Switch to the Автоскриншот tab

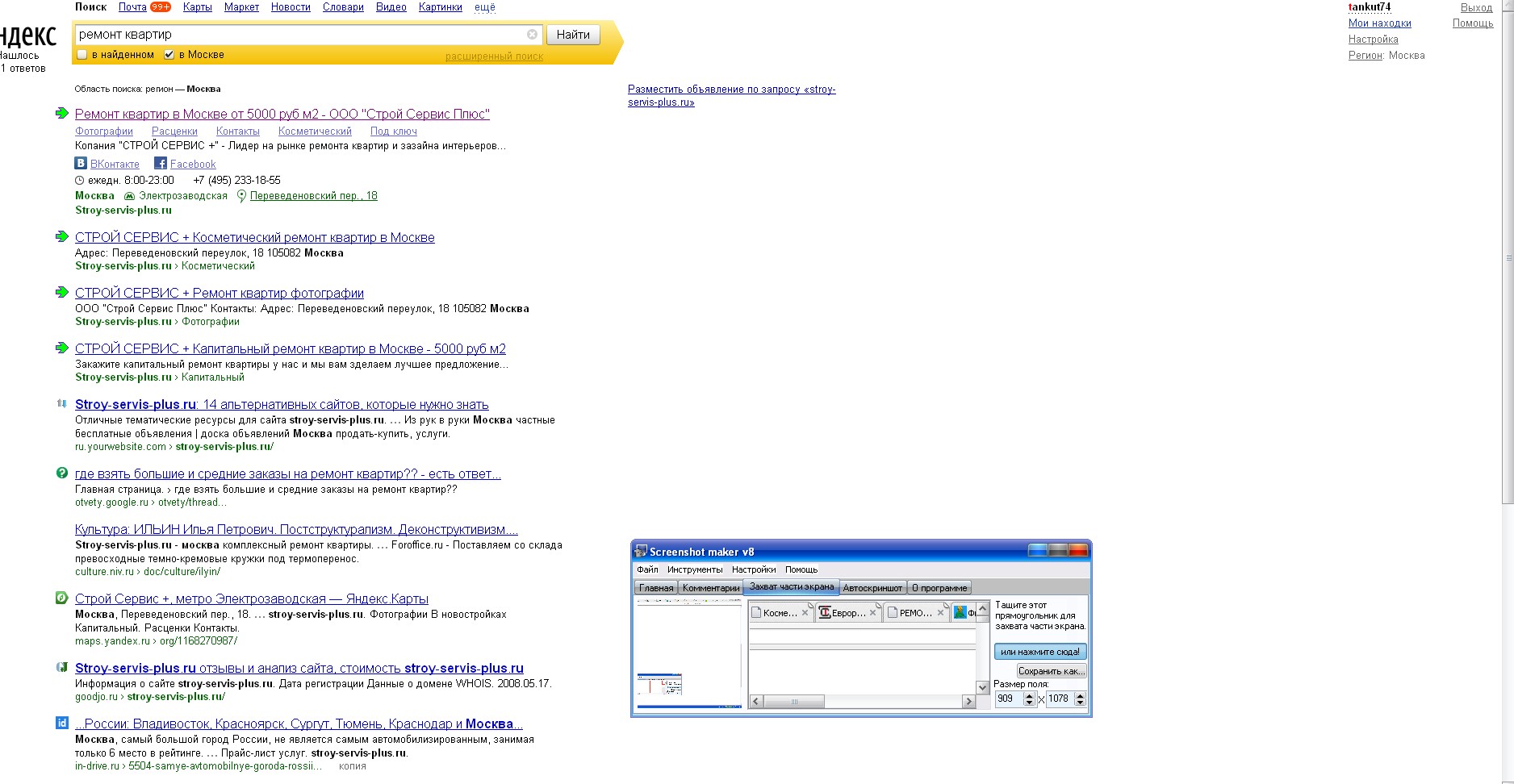872,588
